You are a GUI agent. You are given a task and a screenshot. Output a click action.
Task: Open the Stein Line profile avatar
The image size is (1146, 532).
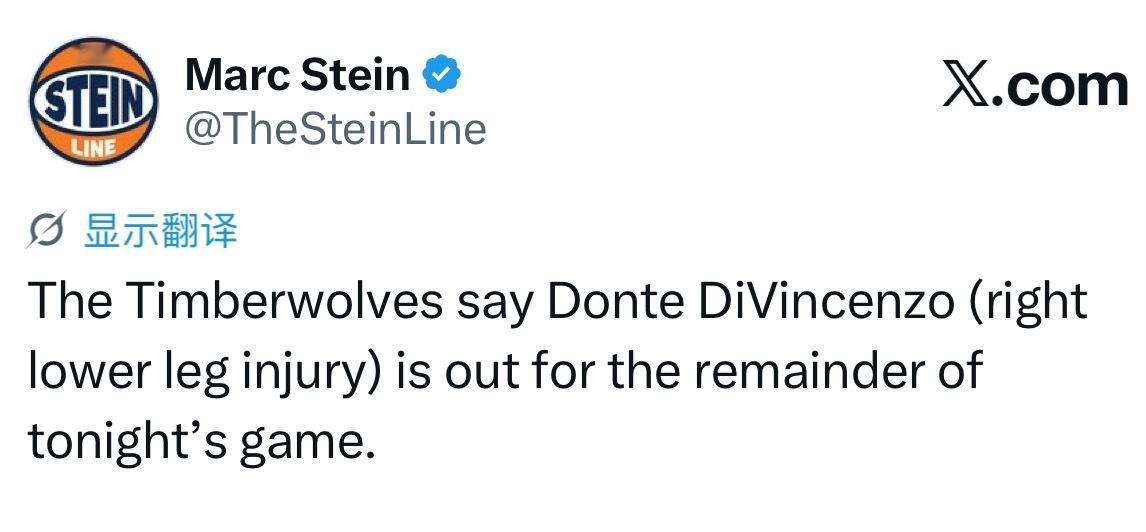click(x=94, y=100)
